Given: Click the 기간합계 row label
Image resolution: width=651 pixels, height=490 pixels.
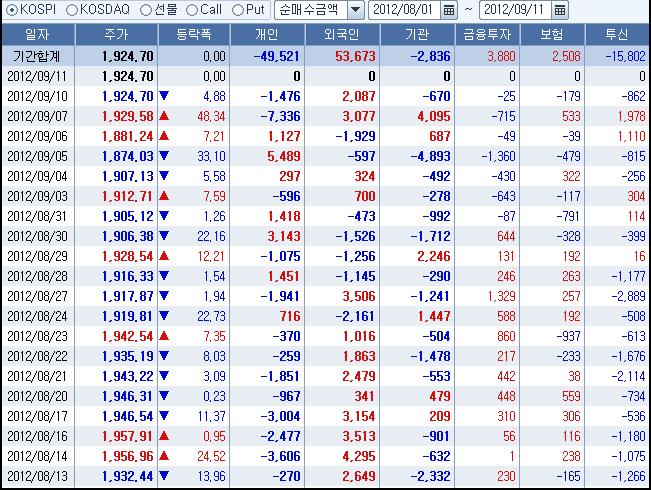Looking at the screenshot, I should [x=37, y=56].
